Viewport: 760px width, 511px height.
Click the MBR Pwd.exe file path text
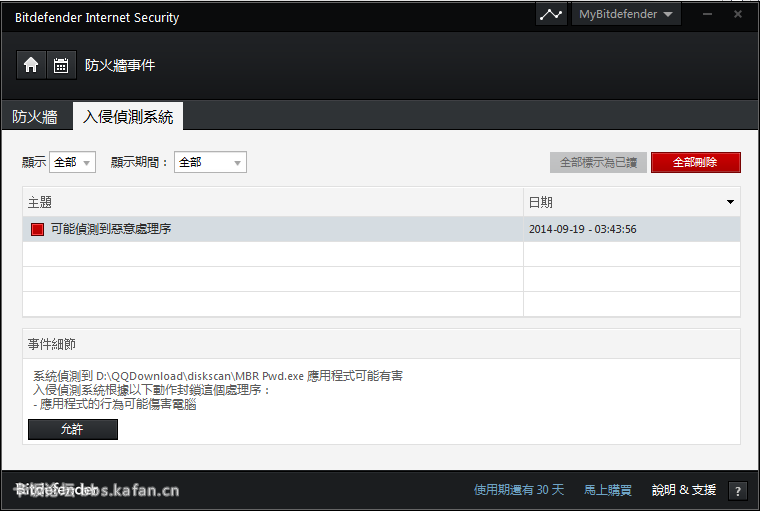(x=200, y=376)
